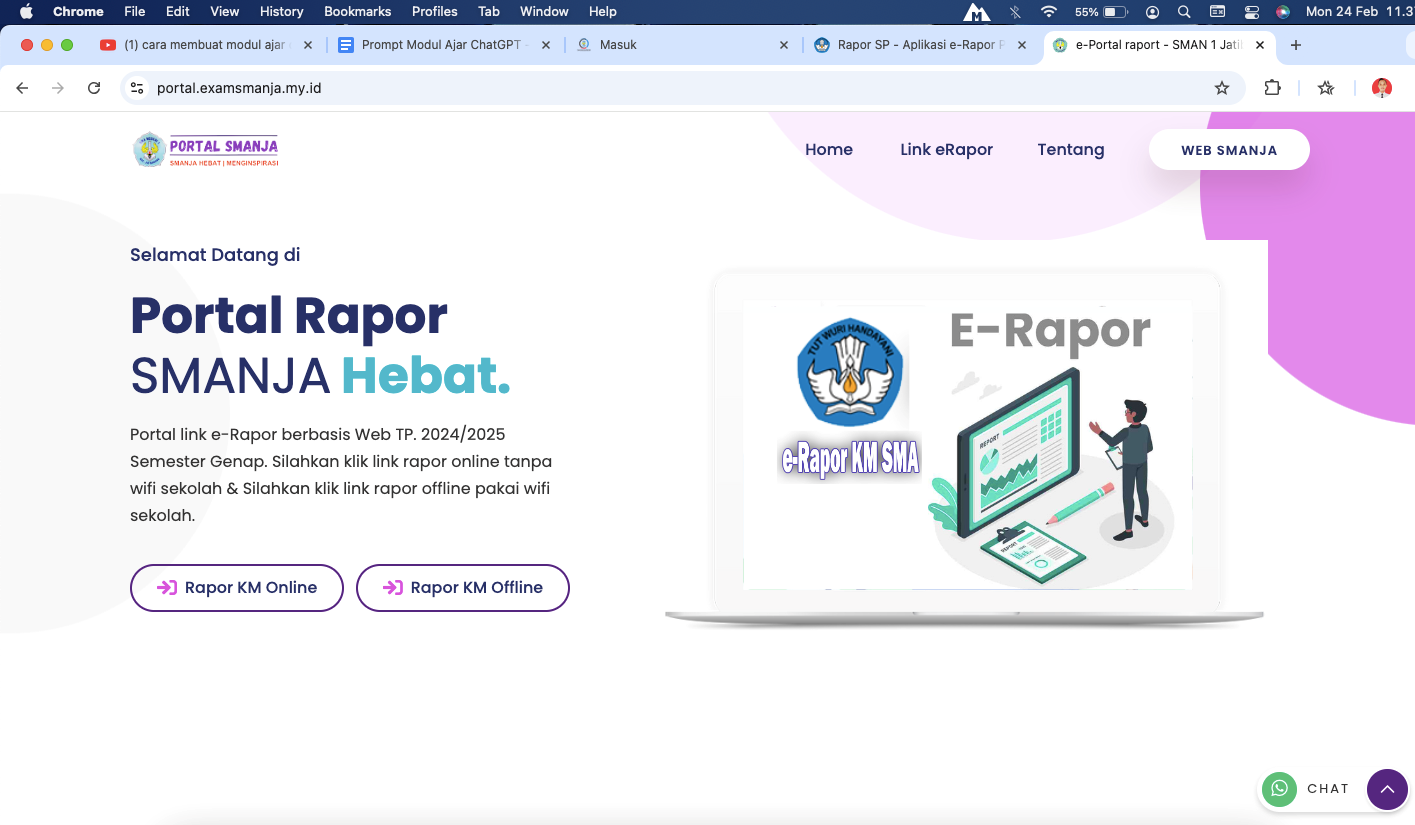Open the user account icon in menu bar
1415x825 pixels.
click(1153, 12)
